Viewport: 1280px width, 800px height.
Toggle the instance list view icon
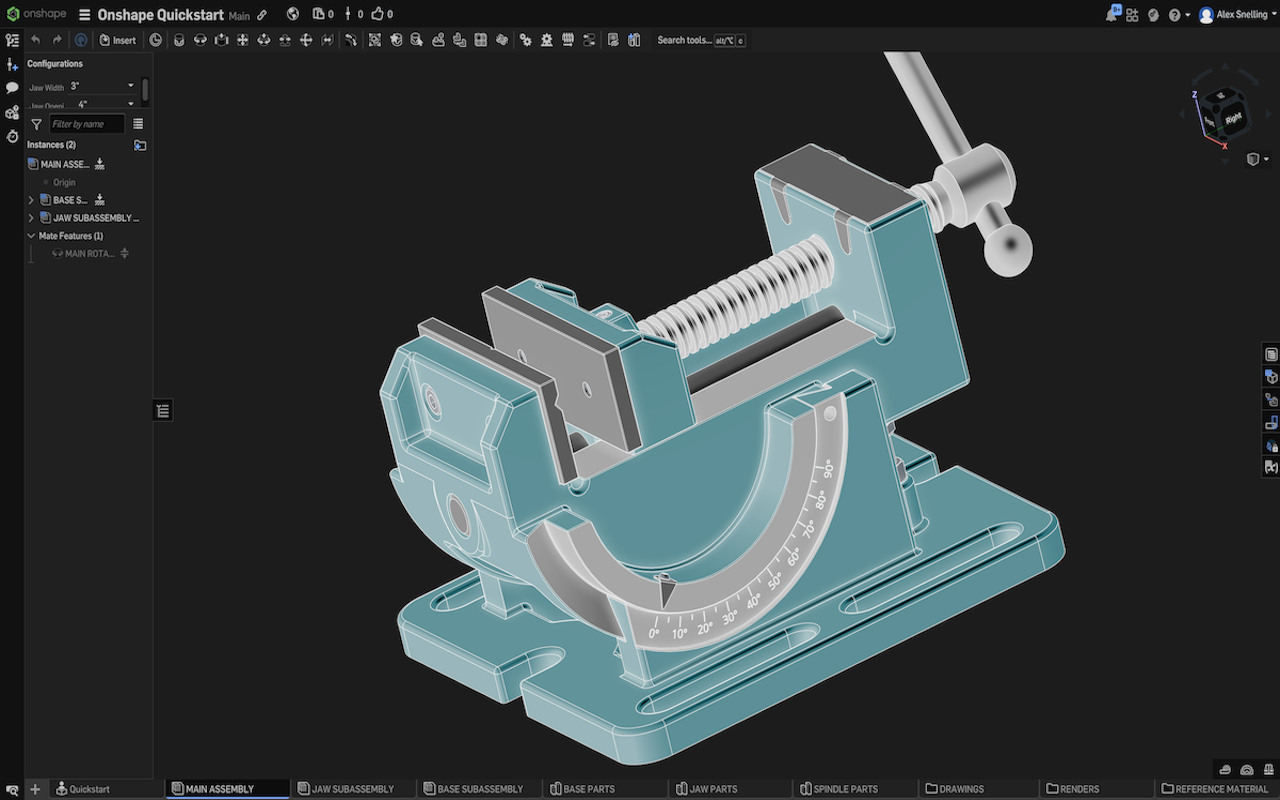138,124
